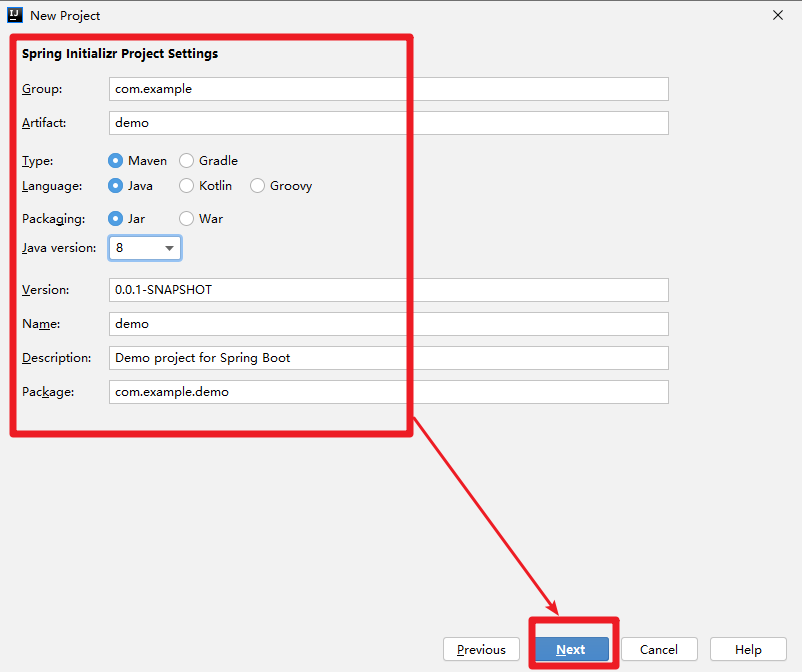Click the Packaging label
This screenshot has height=672, width=802.
coord(53,219)
